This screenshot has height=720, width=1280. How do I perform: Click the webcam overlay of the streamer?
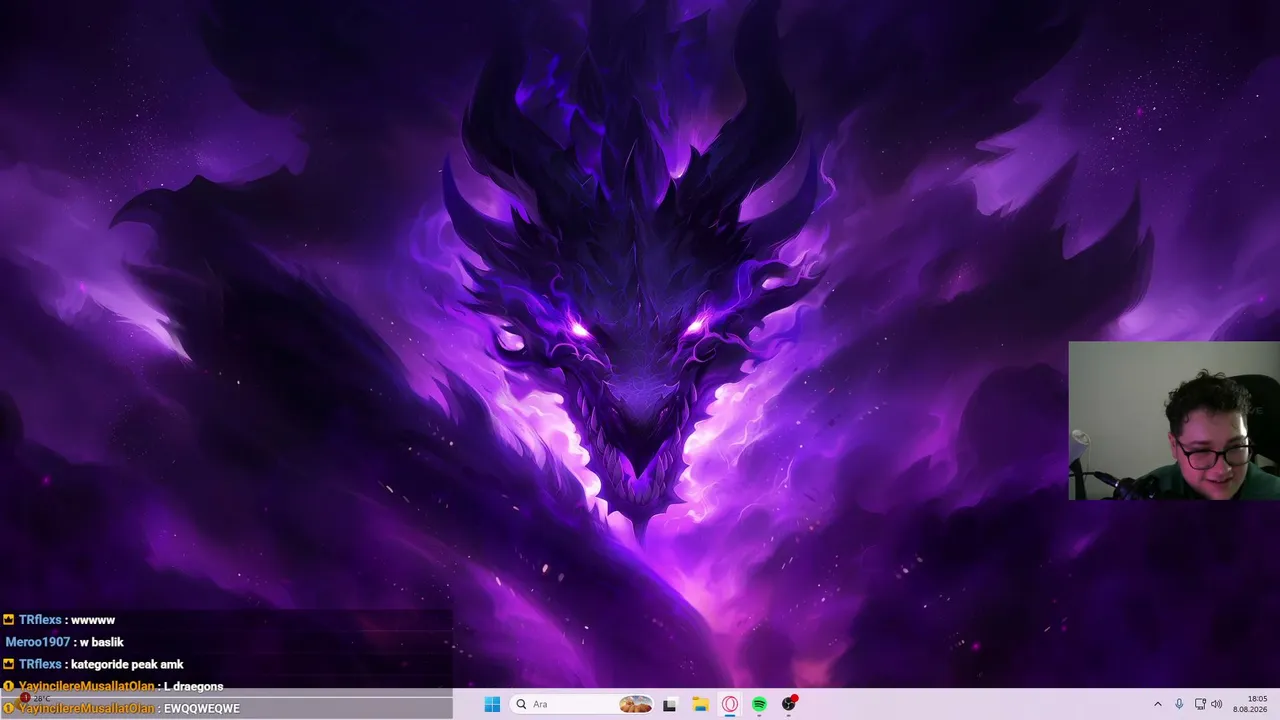(1174, 421)
